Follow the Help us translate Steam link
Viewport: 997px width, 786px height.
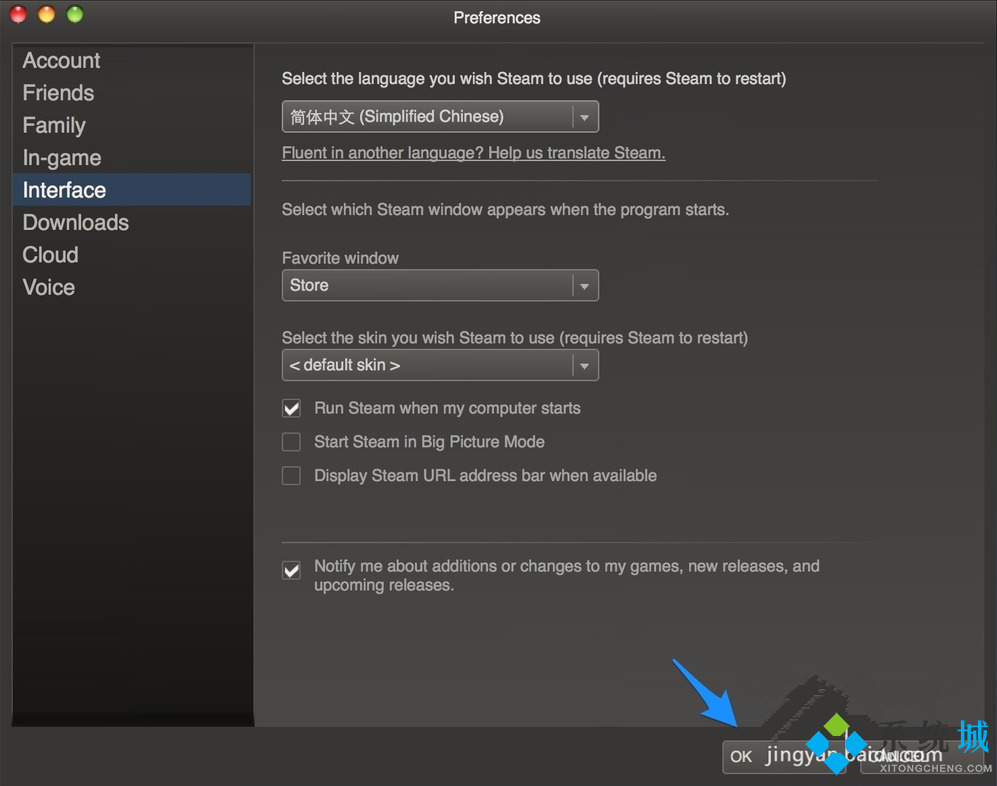click(x=474, y=153)
